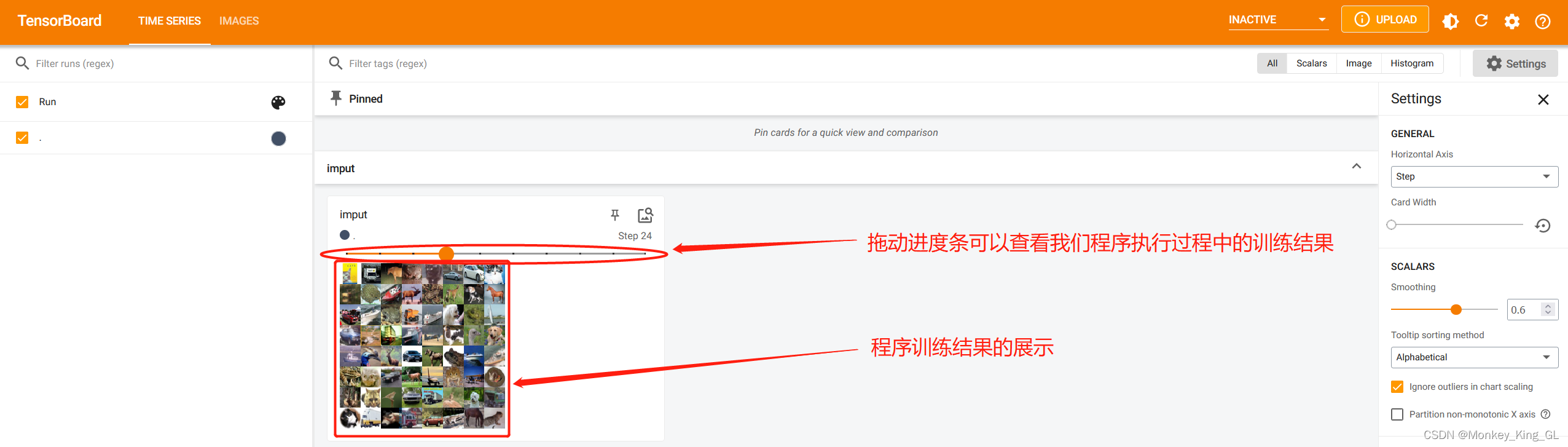Uncheck the '.' run checkbox
Screen dimensions: 1568x447
click(22, 138)
